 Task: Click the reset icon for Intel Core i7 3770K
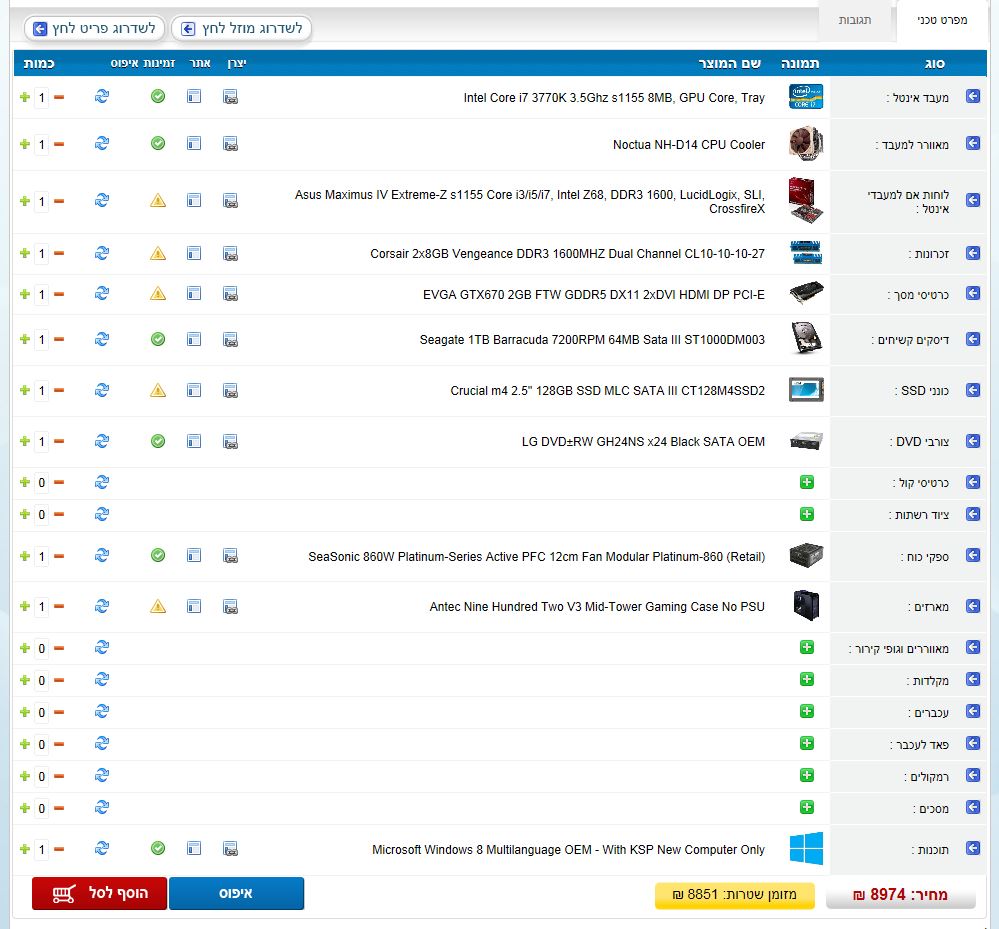tap(102, 97)
